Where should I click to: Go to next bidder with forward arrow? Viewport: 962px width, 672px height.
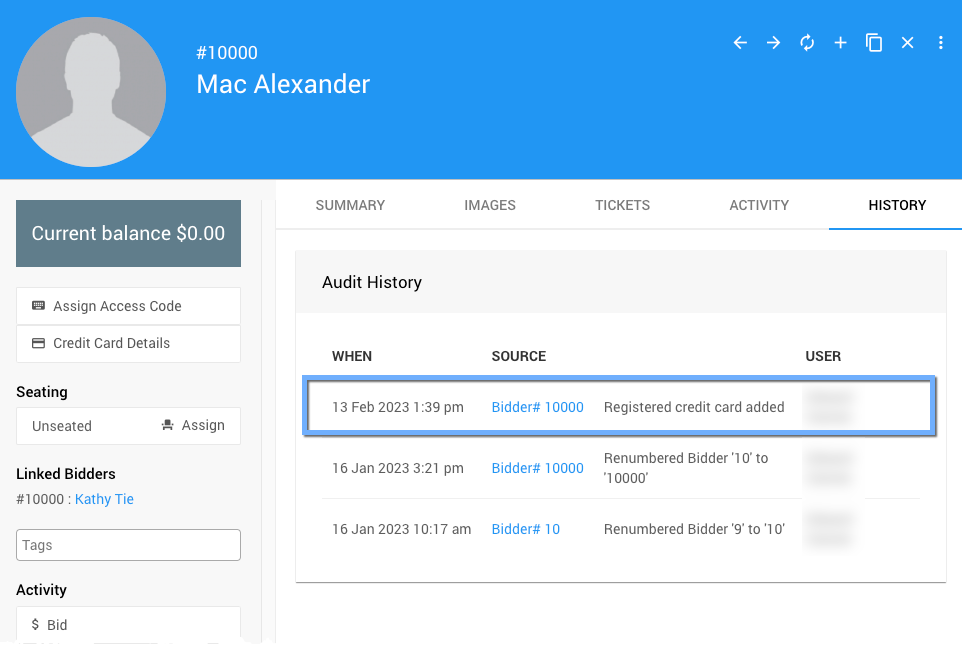773,43
